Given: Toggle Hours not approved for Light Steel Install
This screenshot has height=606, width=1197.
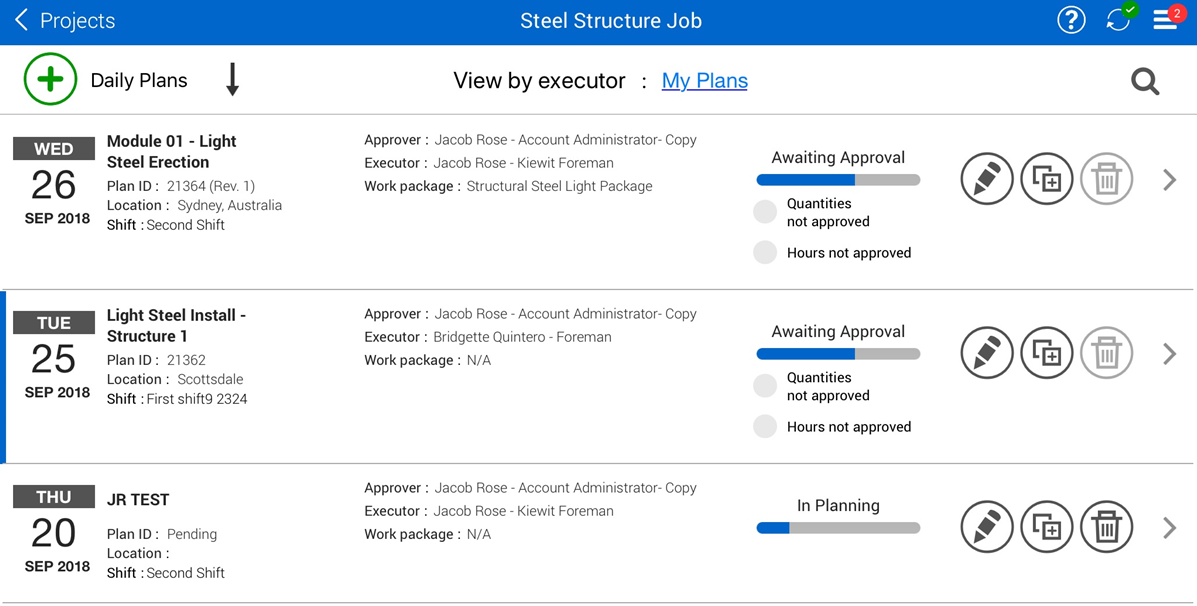Looking at the screenshot, I should click(765, 427).
